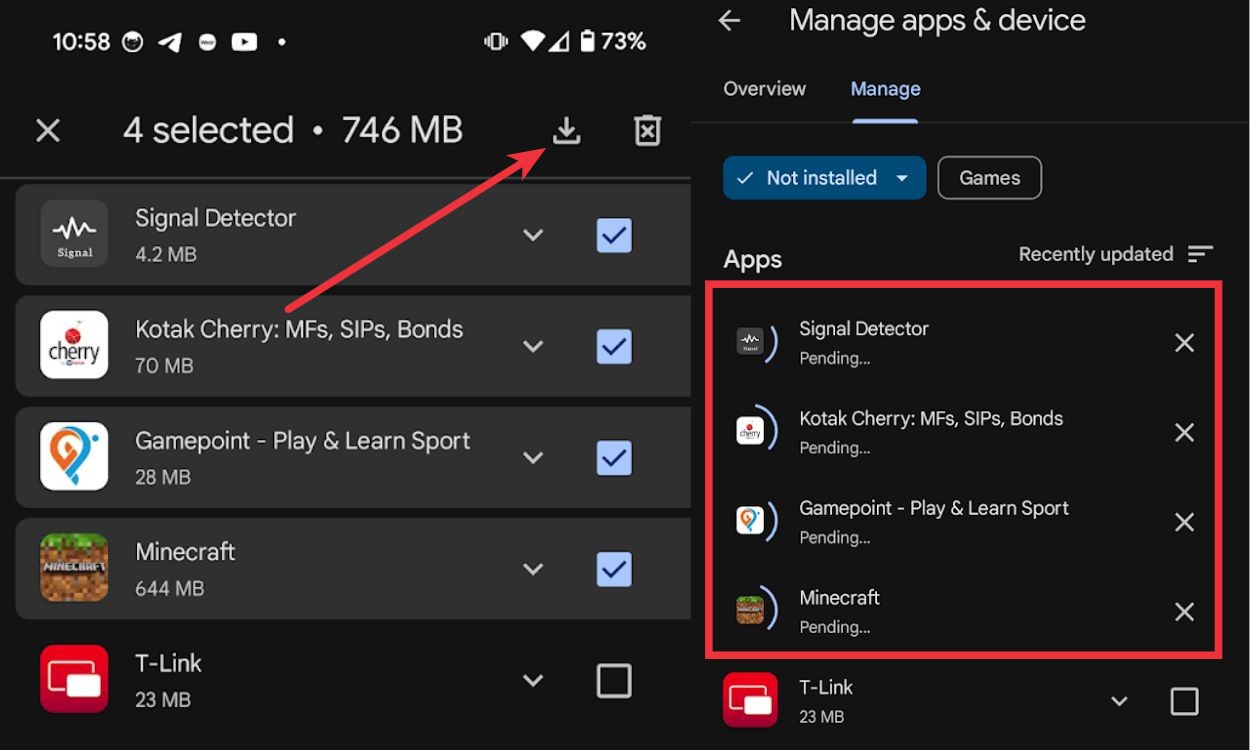Viewport: 1250px width, 750px height.
Task: Exit selection mode with the X
Action: 48,130
